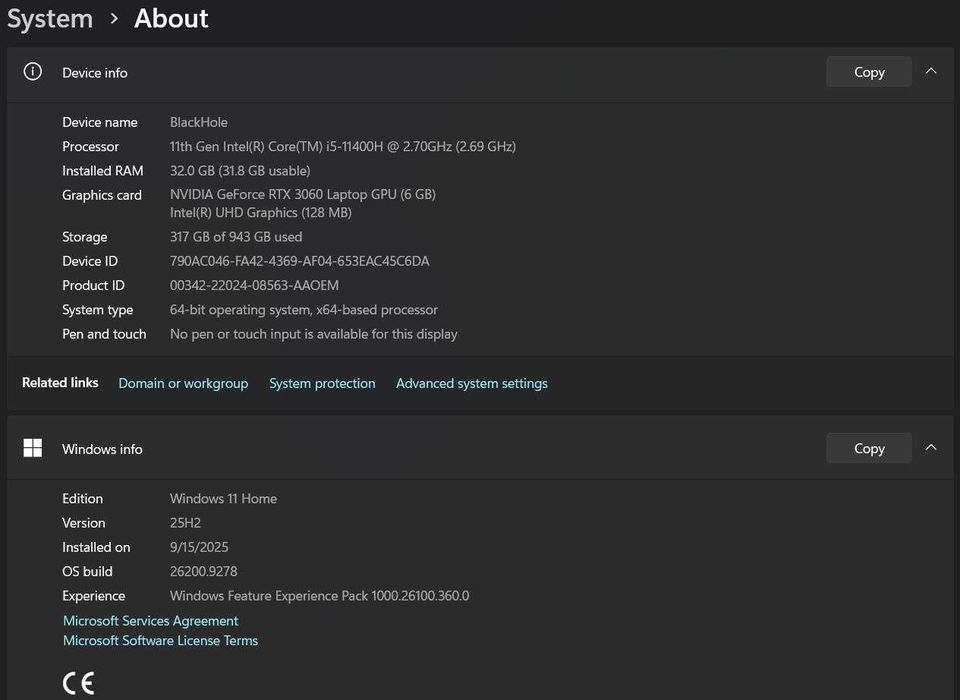Select the Windows Feature Experience Pack value
Viewport: 960px width, 700px height.
(x=319, y=595)
